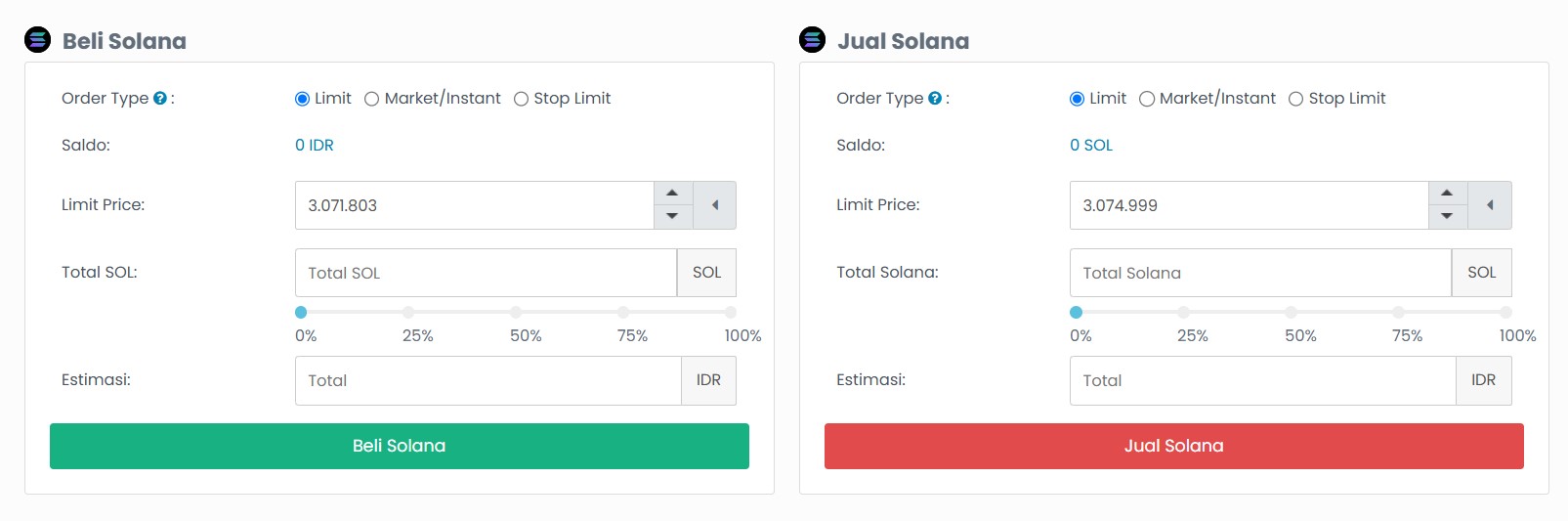The image size is (1568, 521).
Task: Click the Order Type help icon in Jual Solana
Action: (935, 99)
